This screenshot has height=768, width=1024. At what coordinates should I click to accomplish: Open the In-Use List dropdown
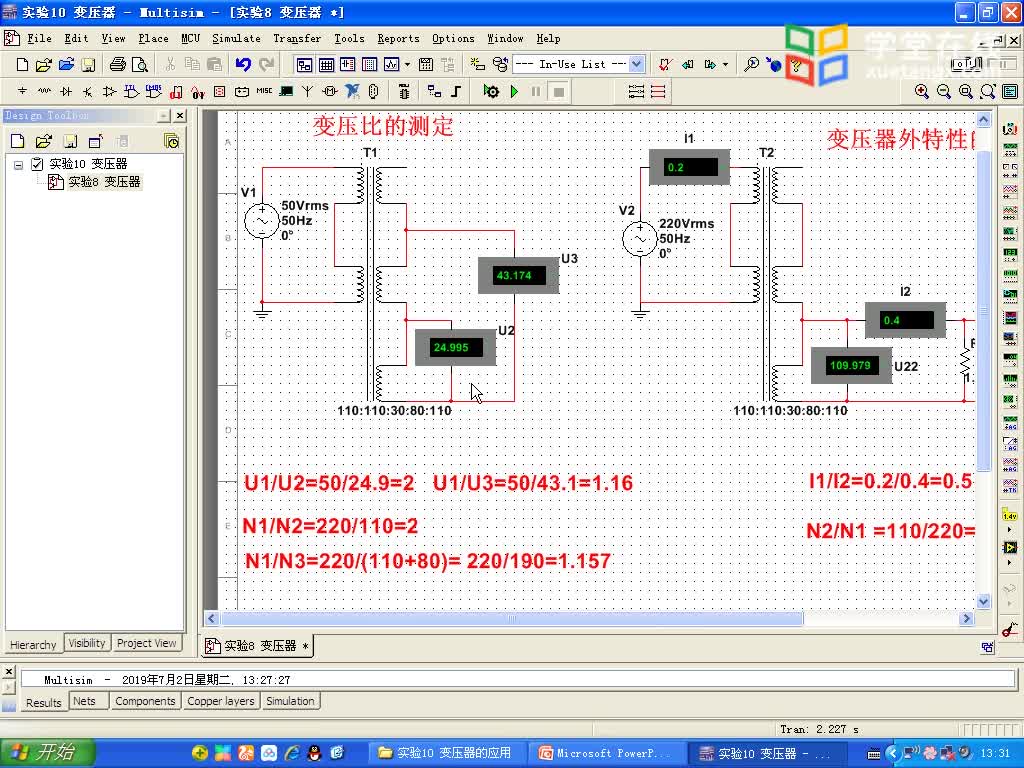click(637, 65)
